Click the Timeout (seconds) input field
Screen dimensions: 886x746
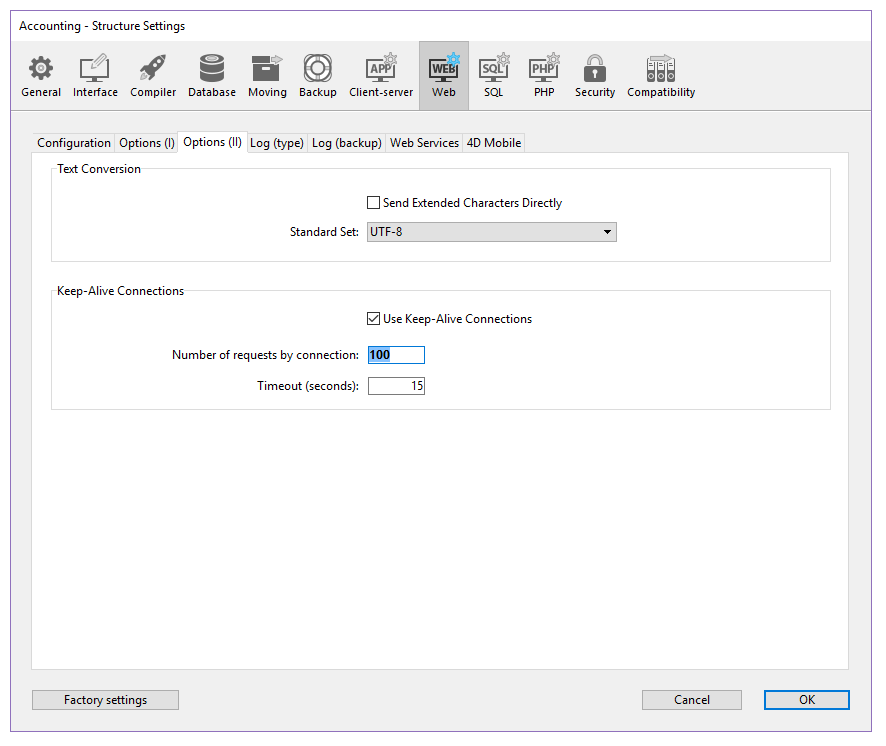[x=396, y=386]
